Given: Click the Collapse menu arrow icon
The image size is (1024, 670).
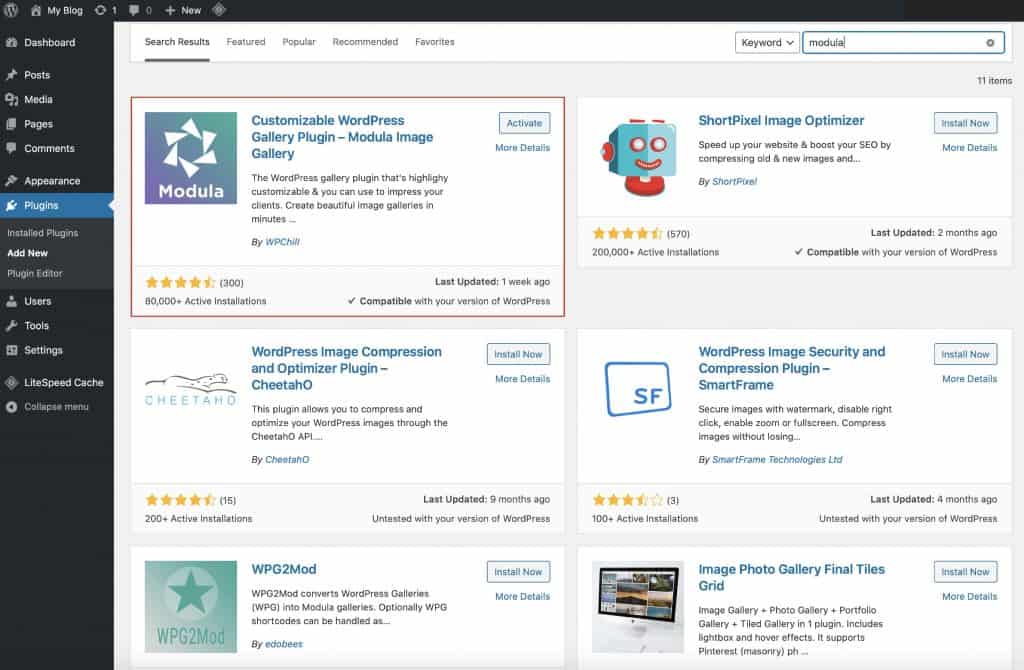Looking at the screenshot, I should [x=11, y=407].
